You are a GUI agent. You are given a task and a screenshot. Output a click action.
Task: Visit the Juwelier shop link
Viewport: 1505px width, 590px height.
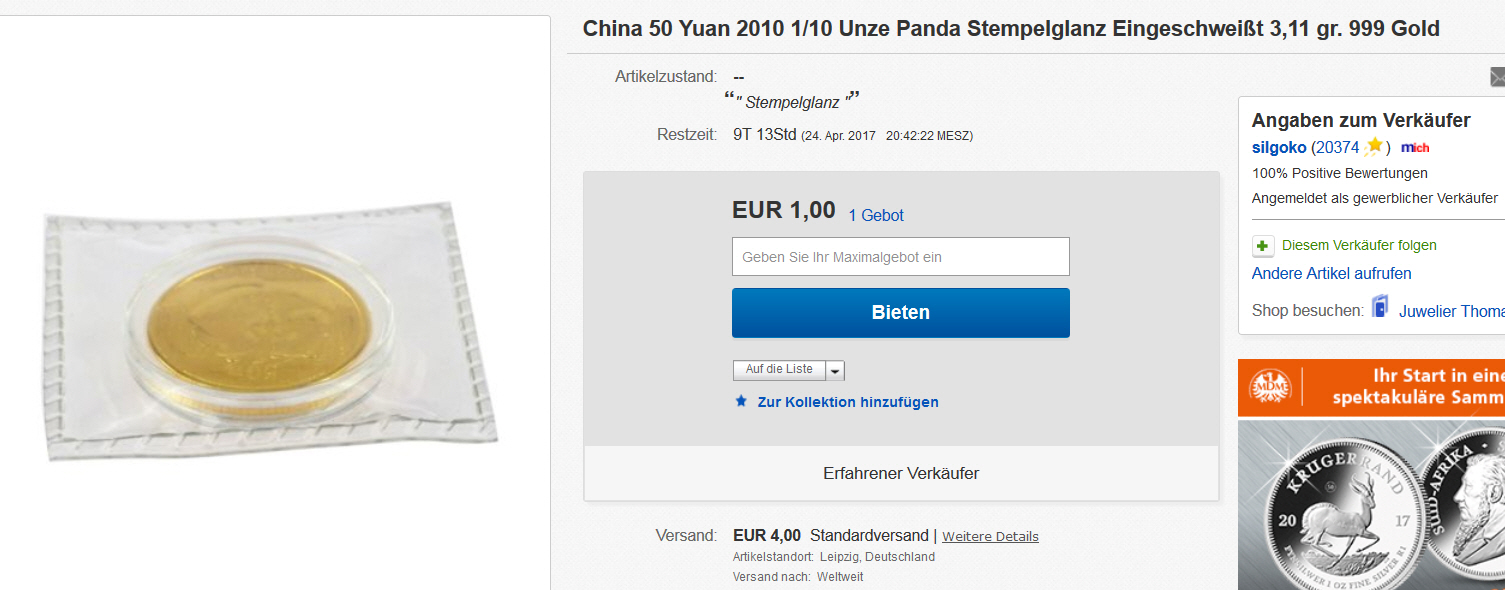(x=1450, y=311)
